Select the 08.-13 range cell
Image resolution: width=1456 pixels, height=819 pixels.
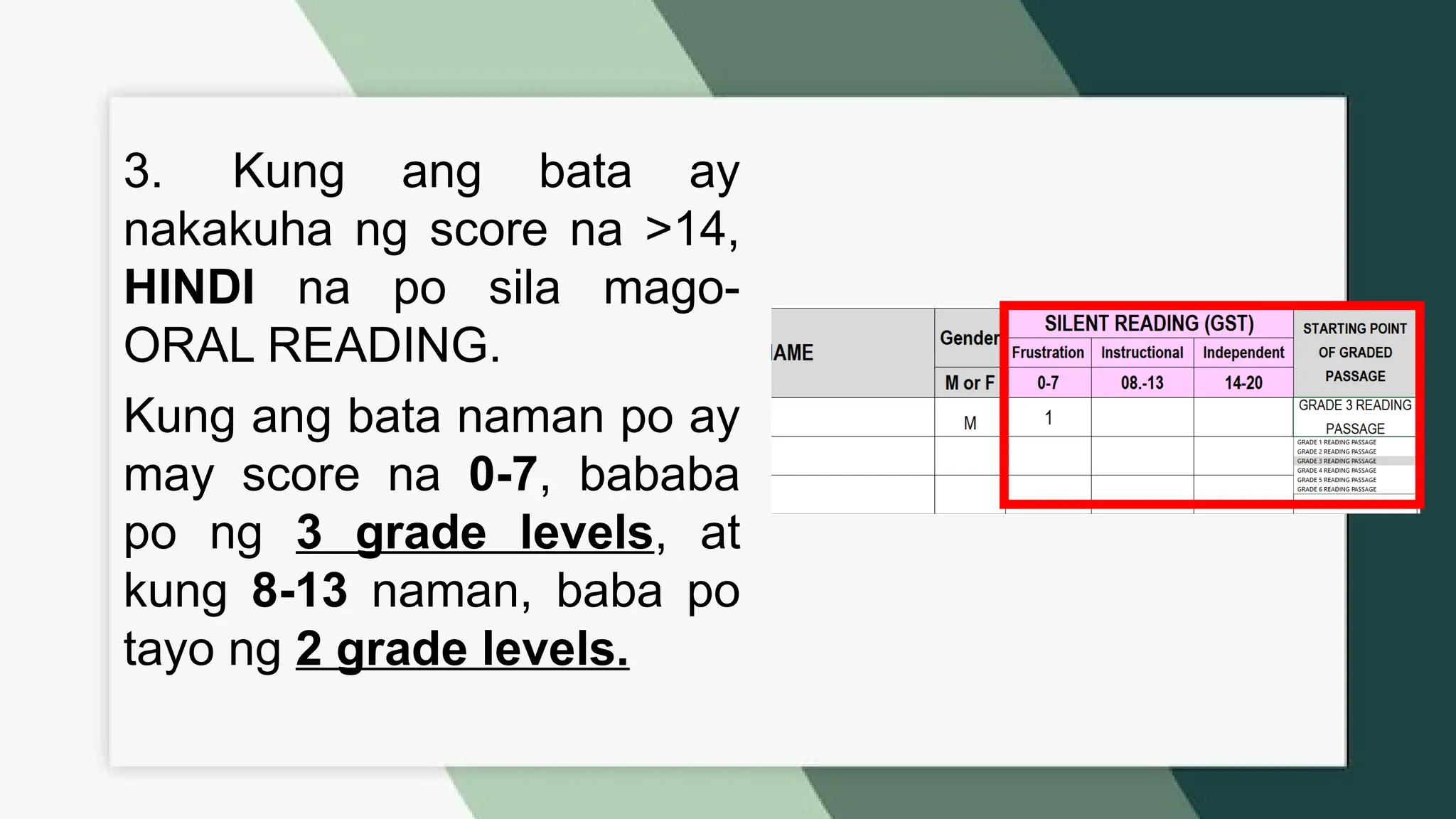(1142, 382)
